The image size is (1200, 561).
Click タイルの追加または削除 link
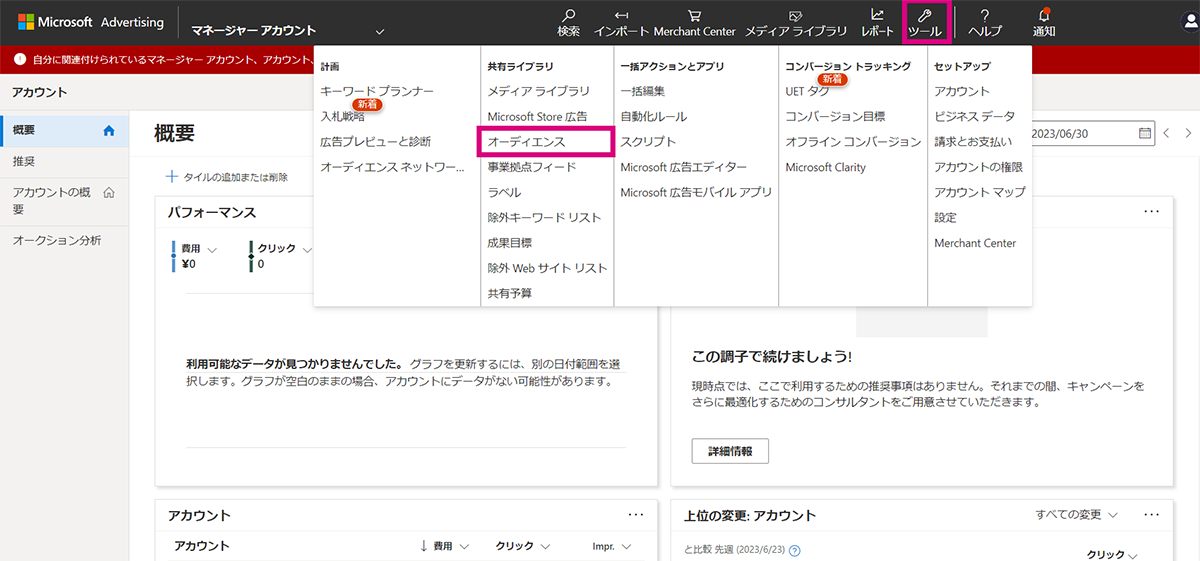[227, 177]
